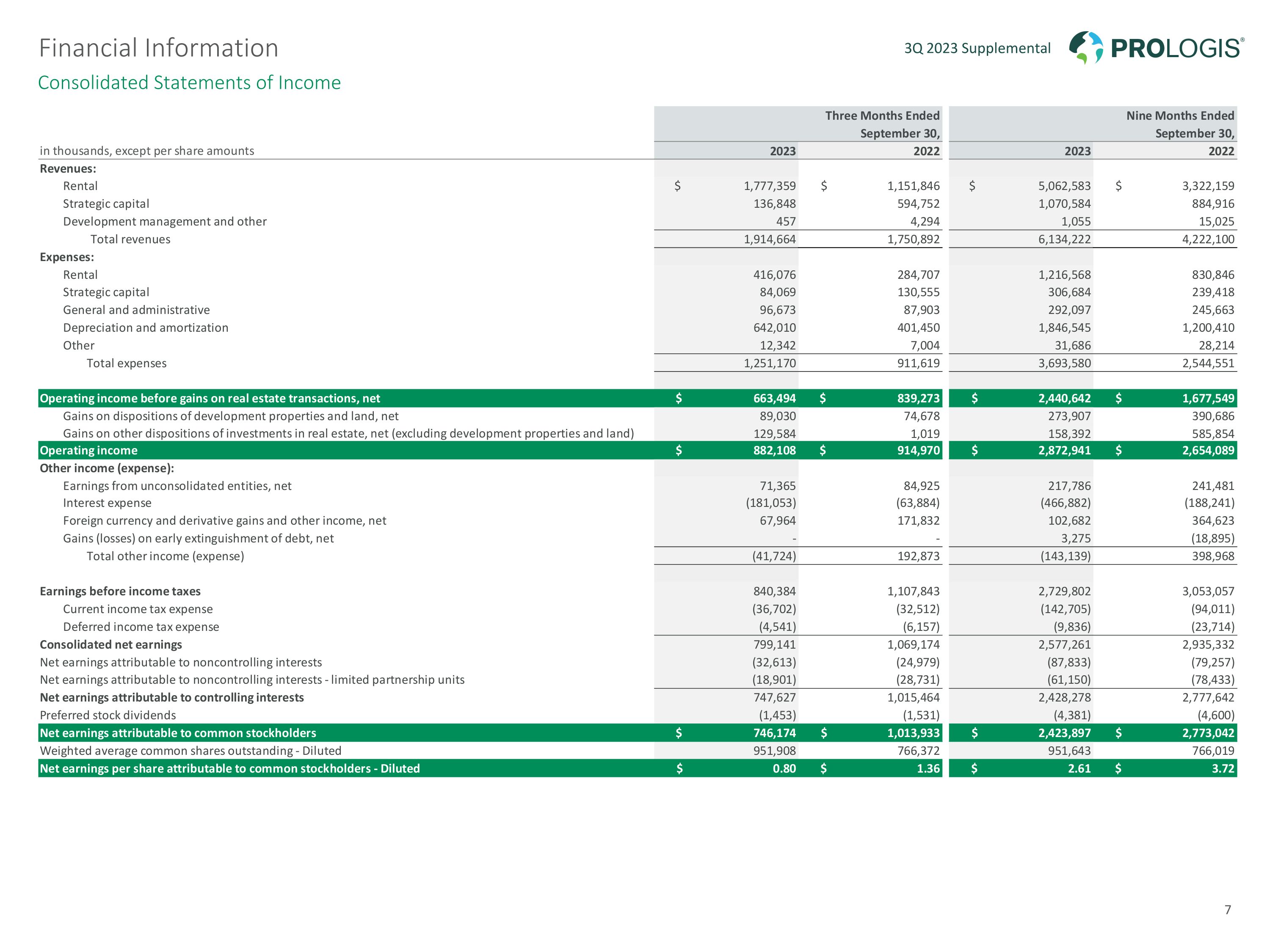Click the 746,174 net earnings value
Viewport: 1270px width, 952px height.
tap(775, 733)
